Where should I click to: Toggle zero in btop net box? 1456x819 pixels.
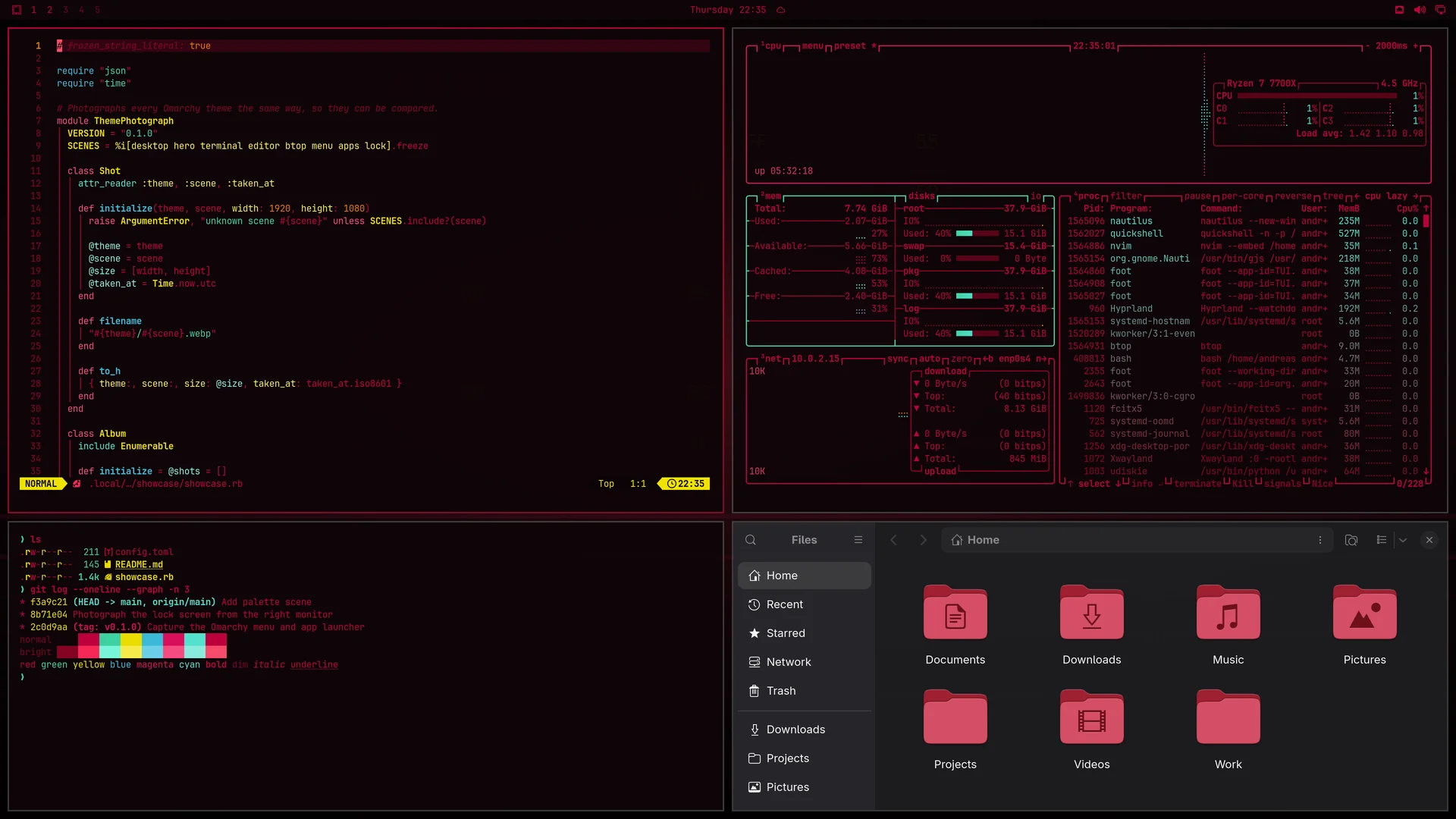tap(962, 359)
